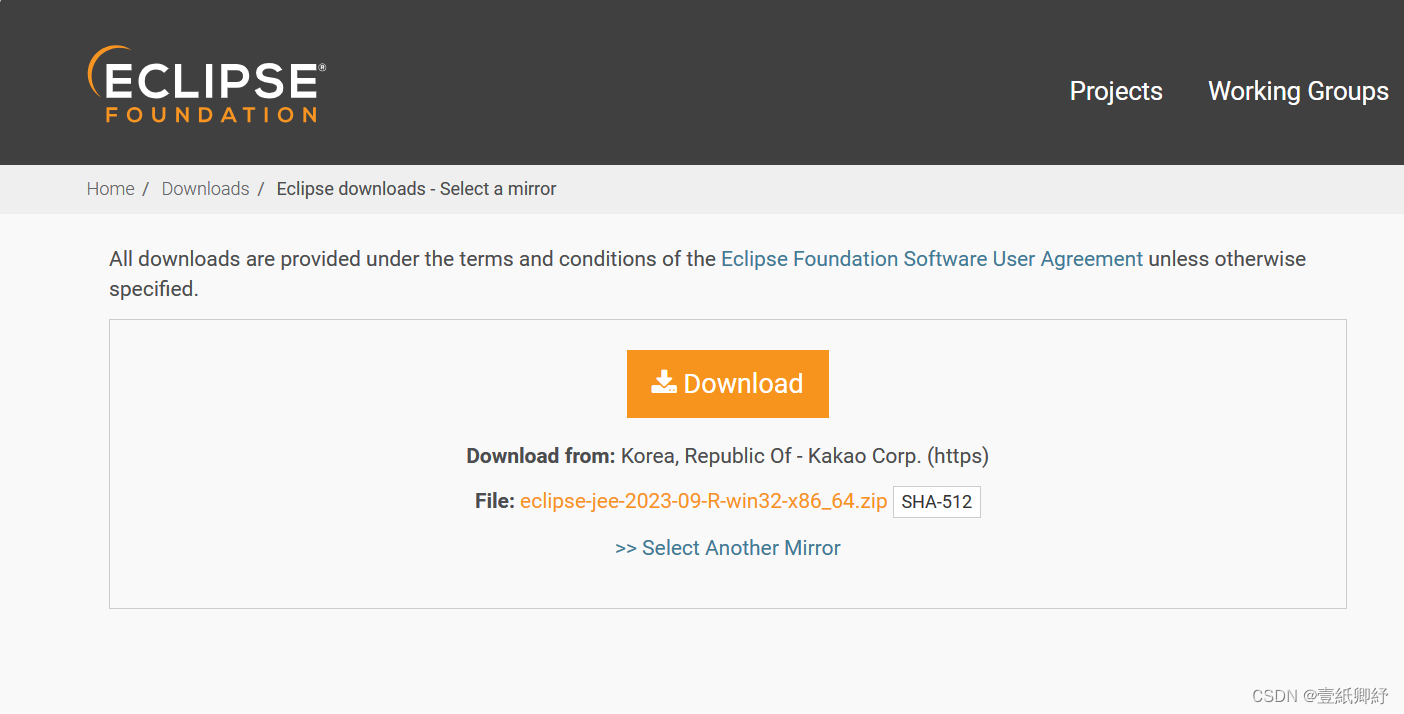
Task: Click the 'File:' bold label
Action: tap(495, 501)
